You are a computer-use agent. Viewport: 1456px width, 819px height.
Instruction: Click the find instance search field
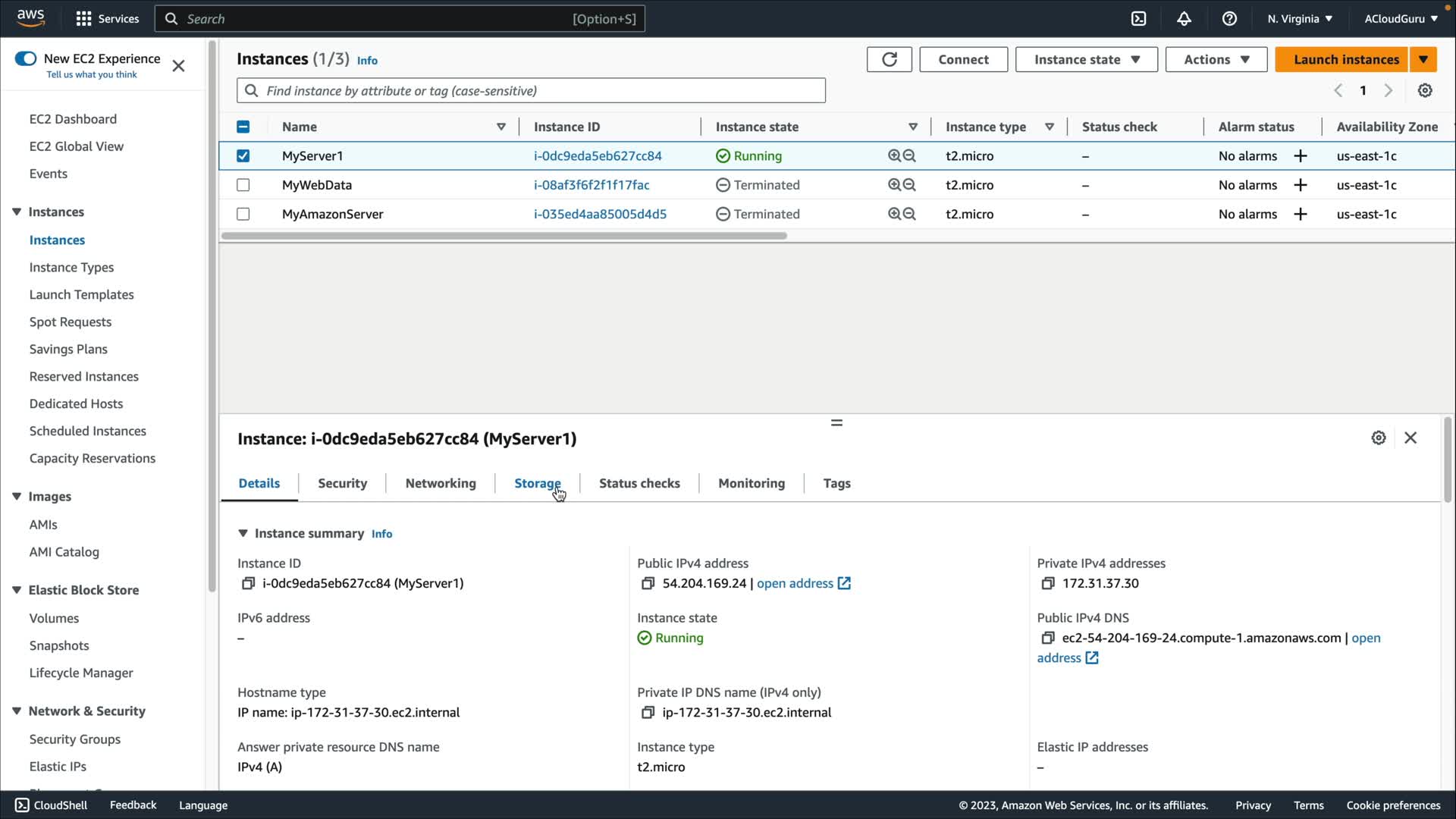pos(531,91)
